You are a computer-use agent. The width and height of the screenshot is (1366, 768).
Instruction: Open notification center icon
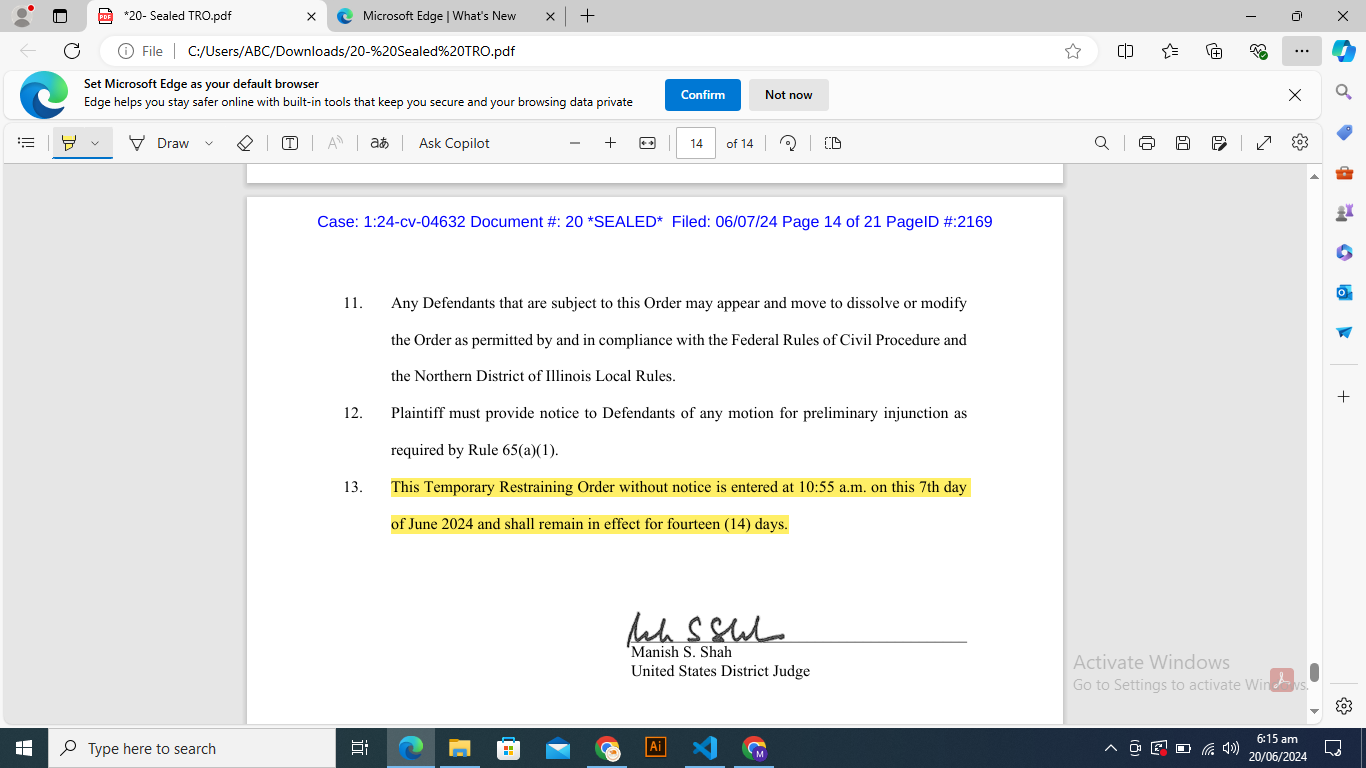click(1332, 748)
